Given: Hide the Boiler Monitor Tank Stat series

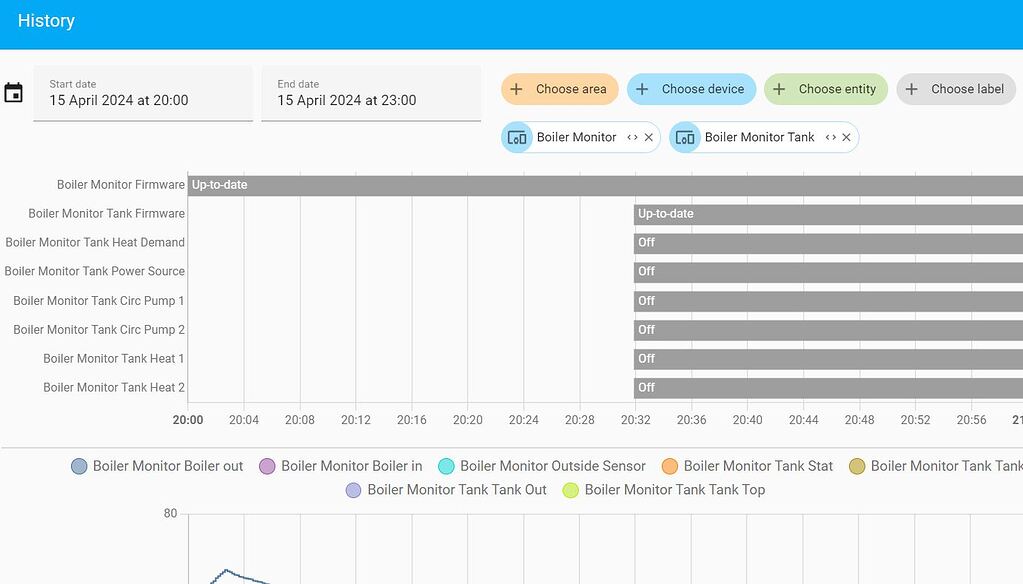Looking at the screenshot, I should 747,467.
